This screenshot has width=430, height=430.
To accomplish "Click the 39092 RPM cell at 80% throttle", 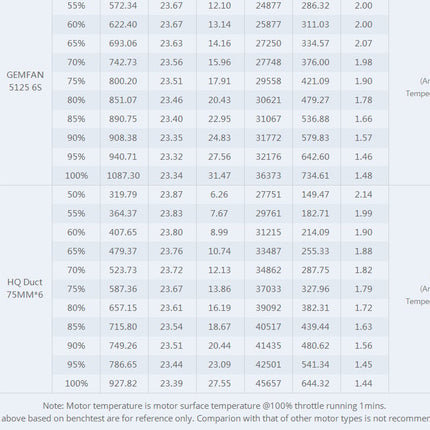I will 268,308.
